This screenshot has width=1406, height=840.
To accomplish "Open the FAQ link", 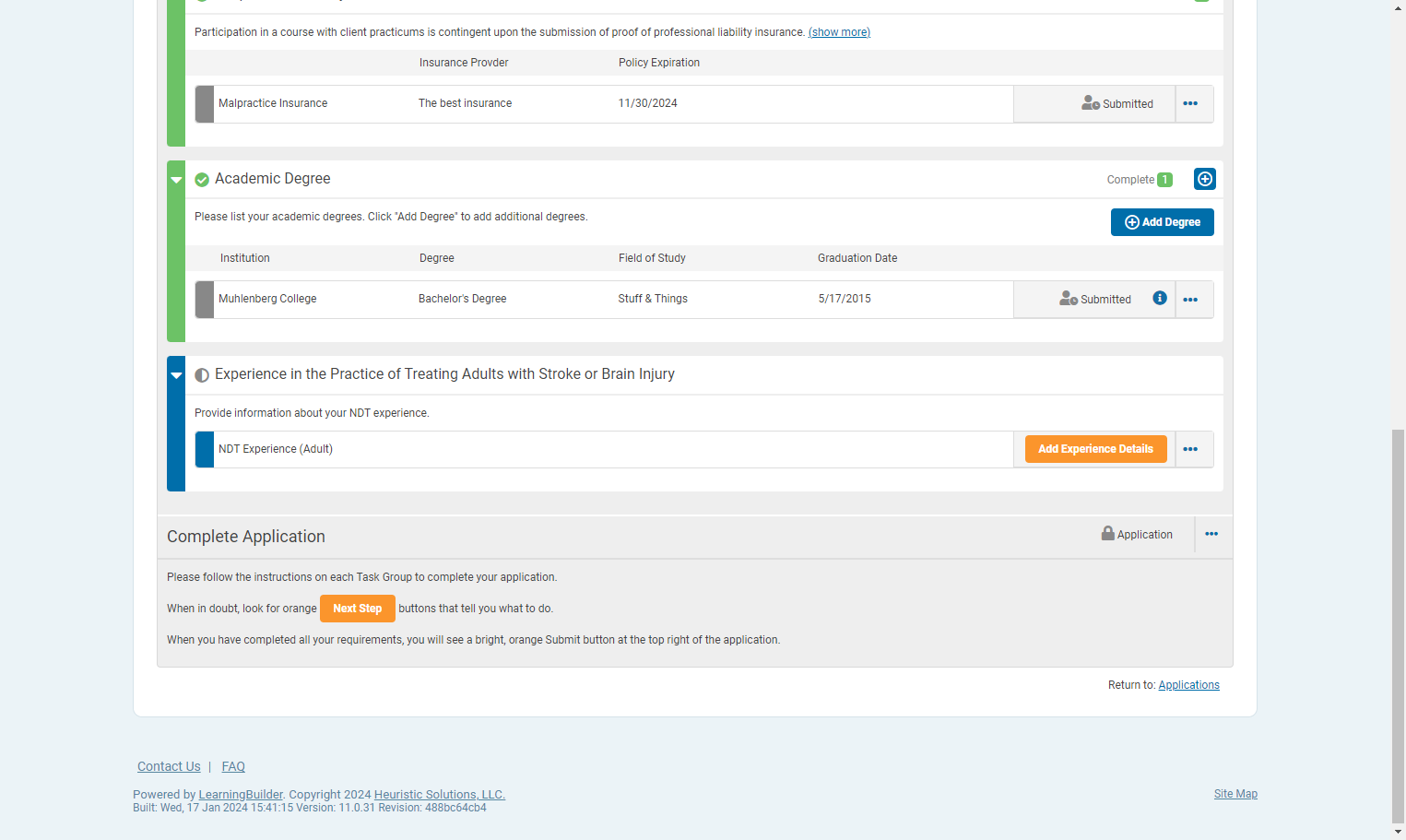I will [233, 766].
